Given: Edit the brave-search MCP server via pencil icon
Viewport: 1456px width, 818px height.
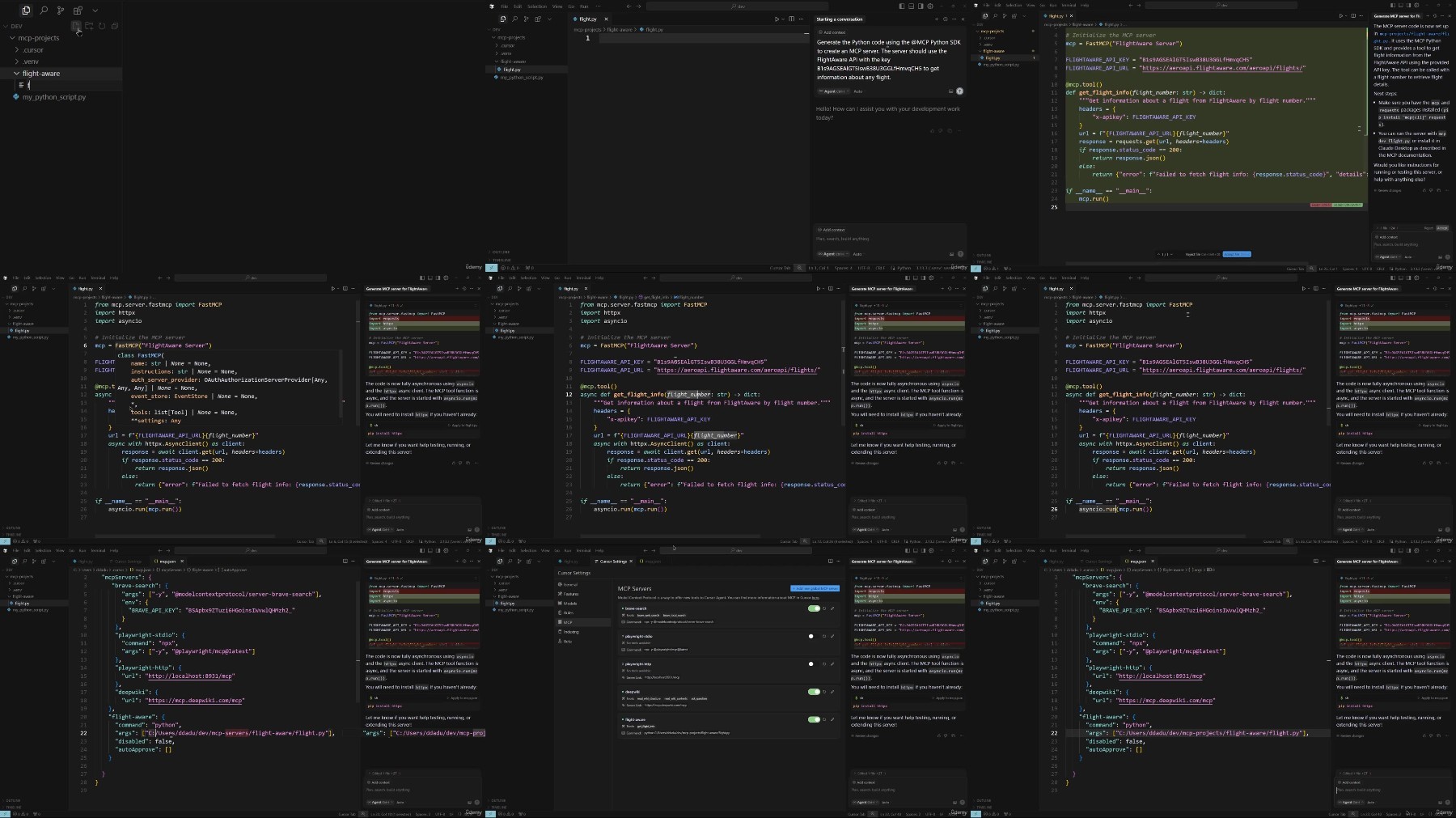Looking at the screenshot, I should click(x=832, y=608).
